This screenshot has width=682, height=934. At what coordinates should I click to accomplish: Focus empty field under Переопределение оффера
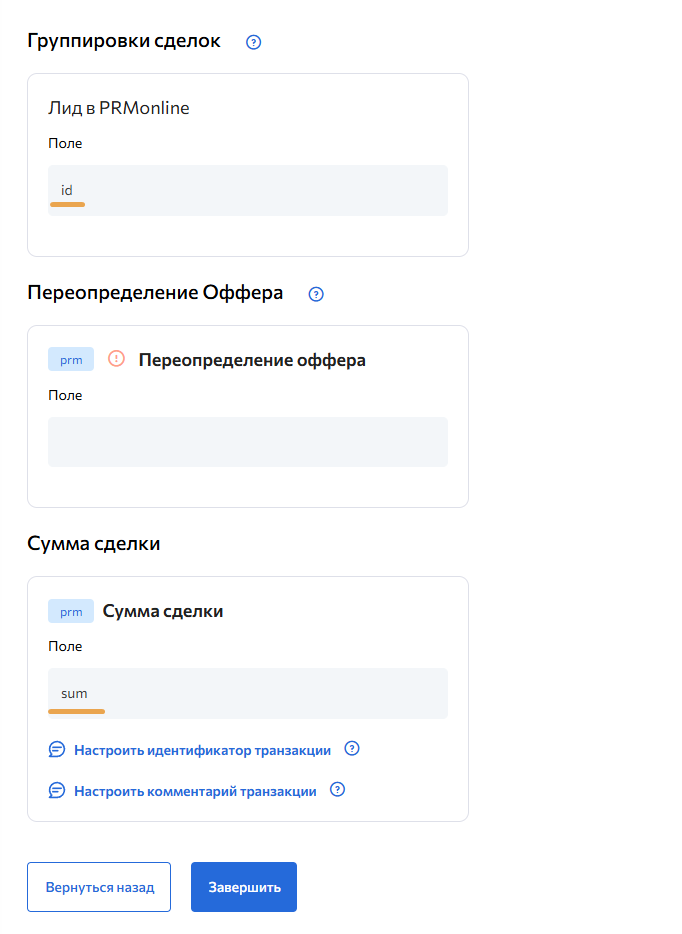tap(247, 442)
